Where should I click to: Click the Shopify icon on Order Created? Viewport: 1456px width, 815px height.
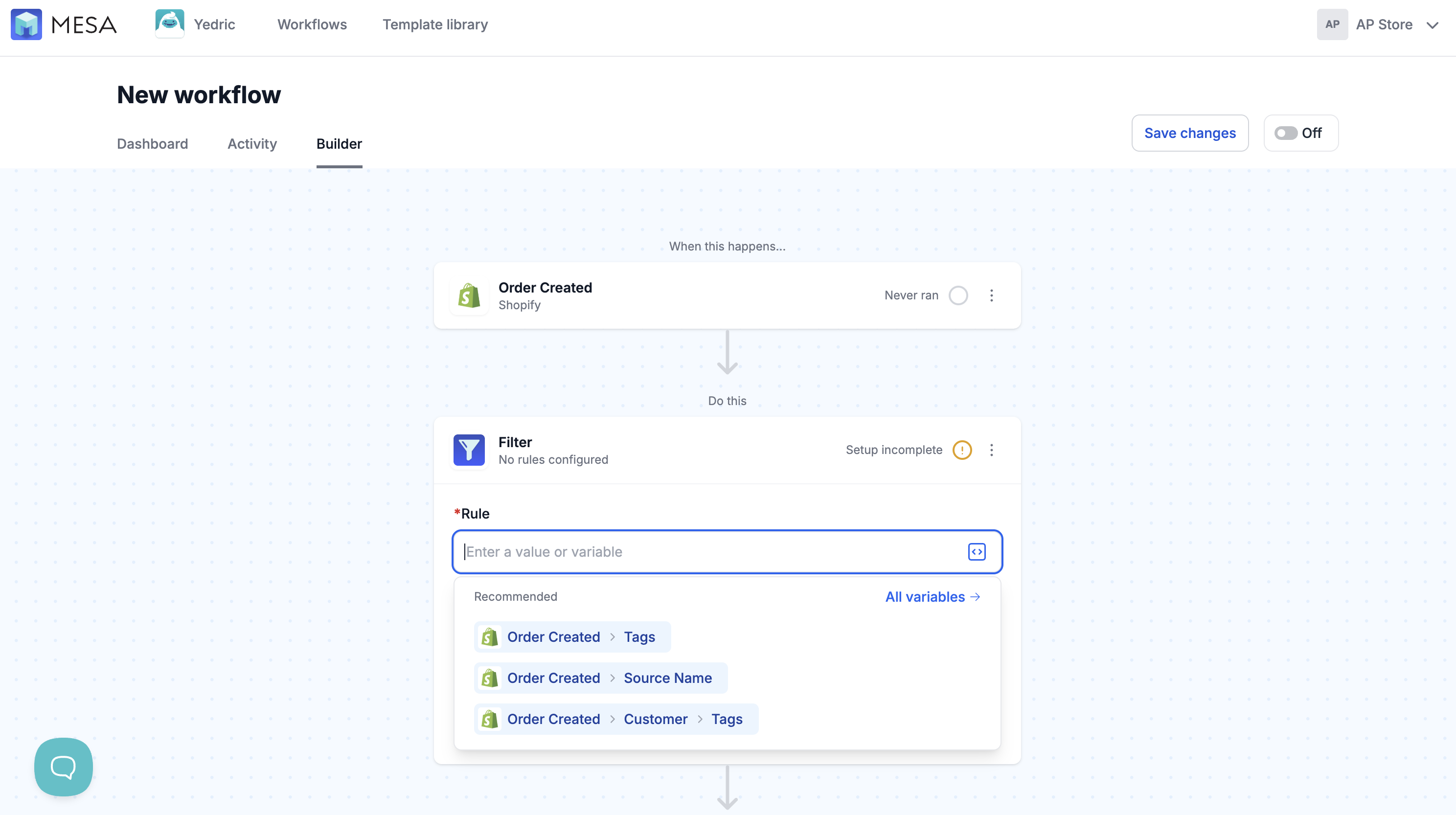469,295
